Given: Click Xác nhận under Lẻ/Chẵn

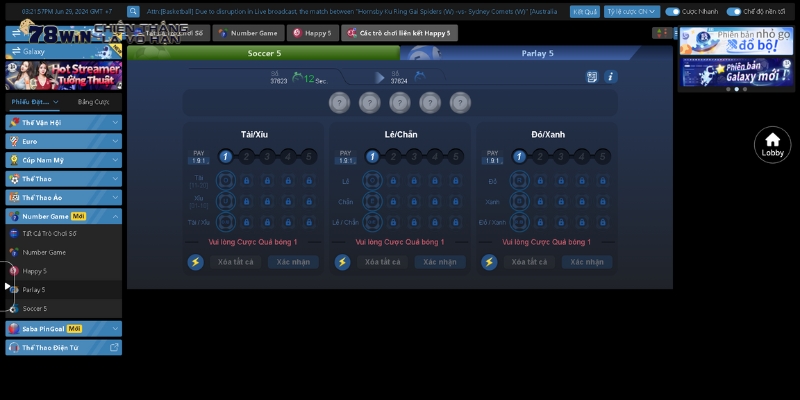Looking at the screenshot, I should pos(440,262).
